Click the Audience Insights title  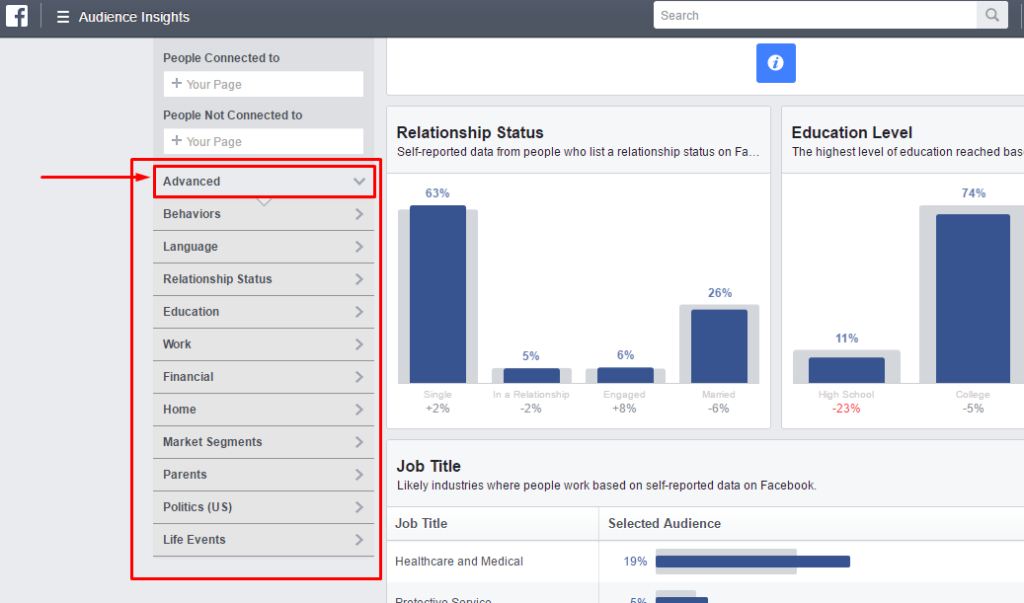tap(134, 17)
